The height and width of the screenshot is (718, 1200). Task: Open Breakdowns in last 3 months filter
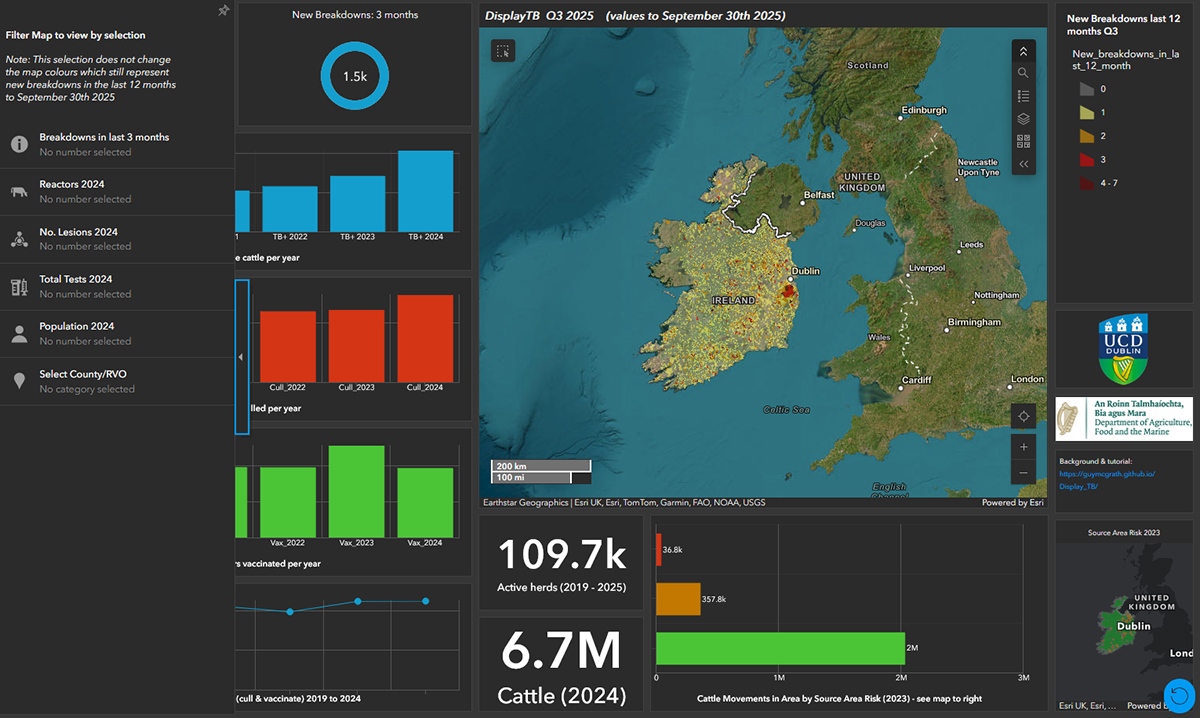pos(104,144)
